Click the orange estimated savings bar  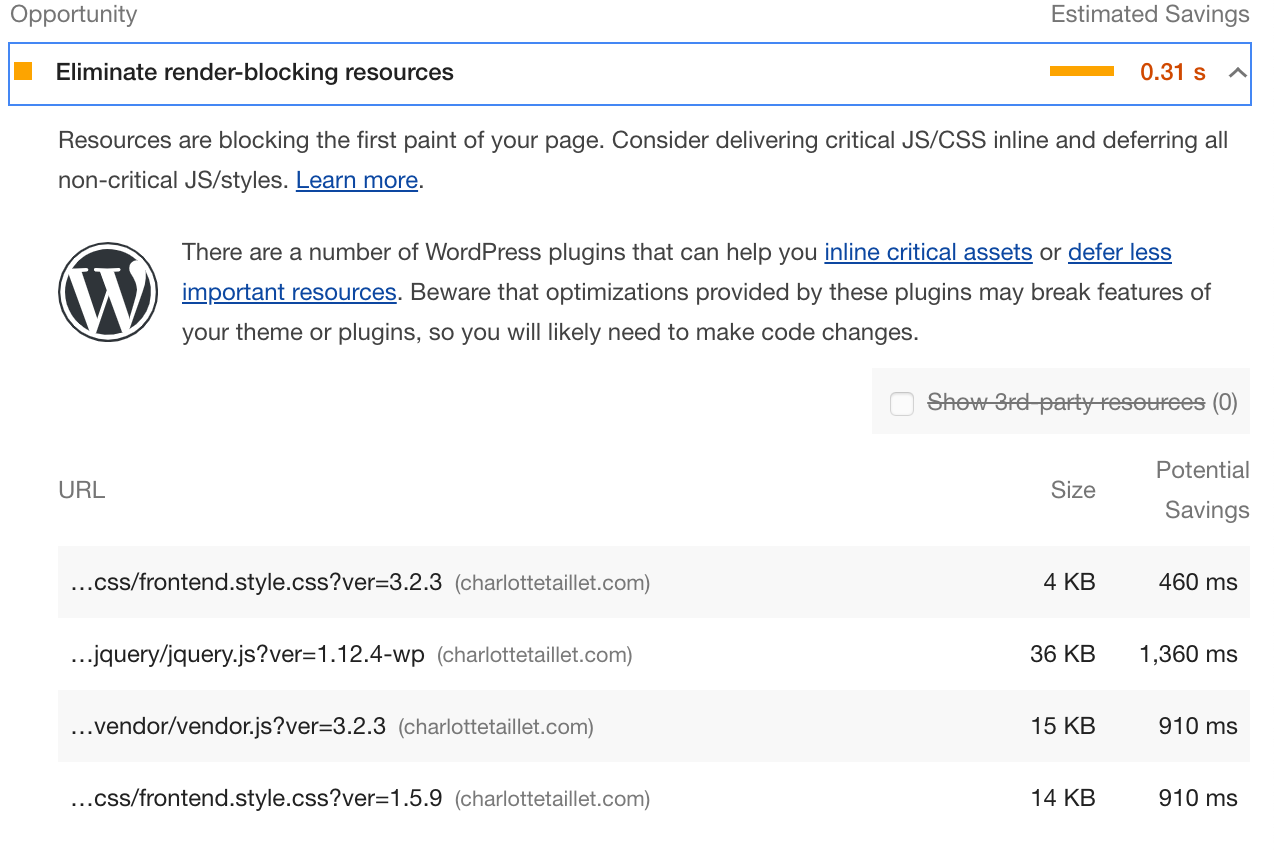[1081, 72]
